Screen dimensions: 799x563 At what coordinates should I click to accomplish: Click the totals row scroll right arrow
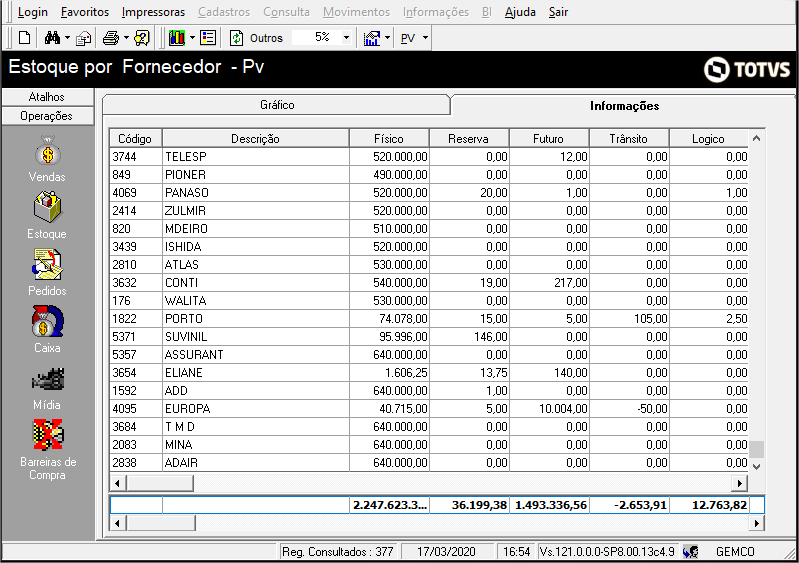pos(756,523)
